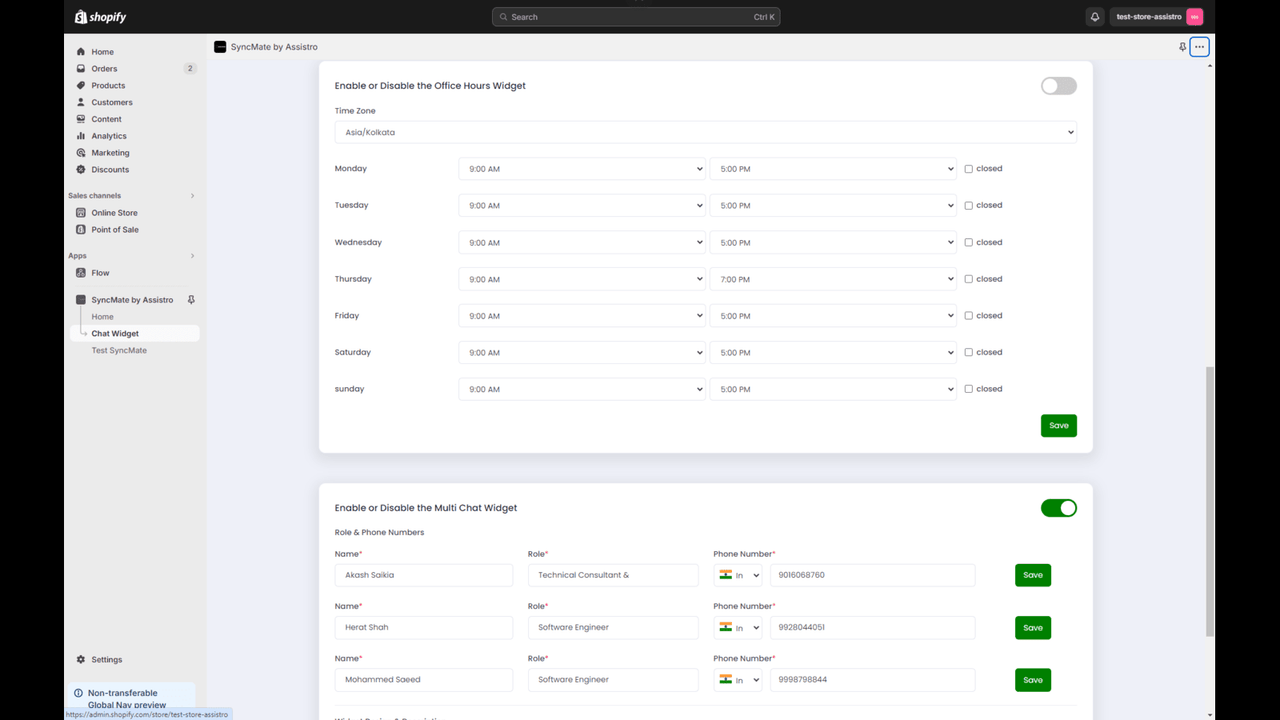The image size is (1280, 720).
Task: Click the Analytics chart icon
Action: pyautogui.click(x=81, y=136)
